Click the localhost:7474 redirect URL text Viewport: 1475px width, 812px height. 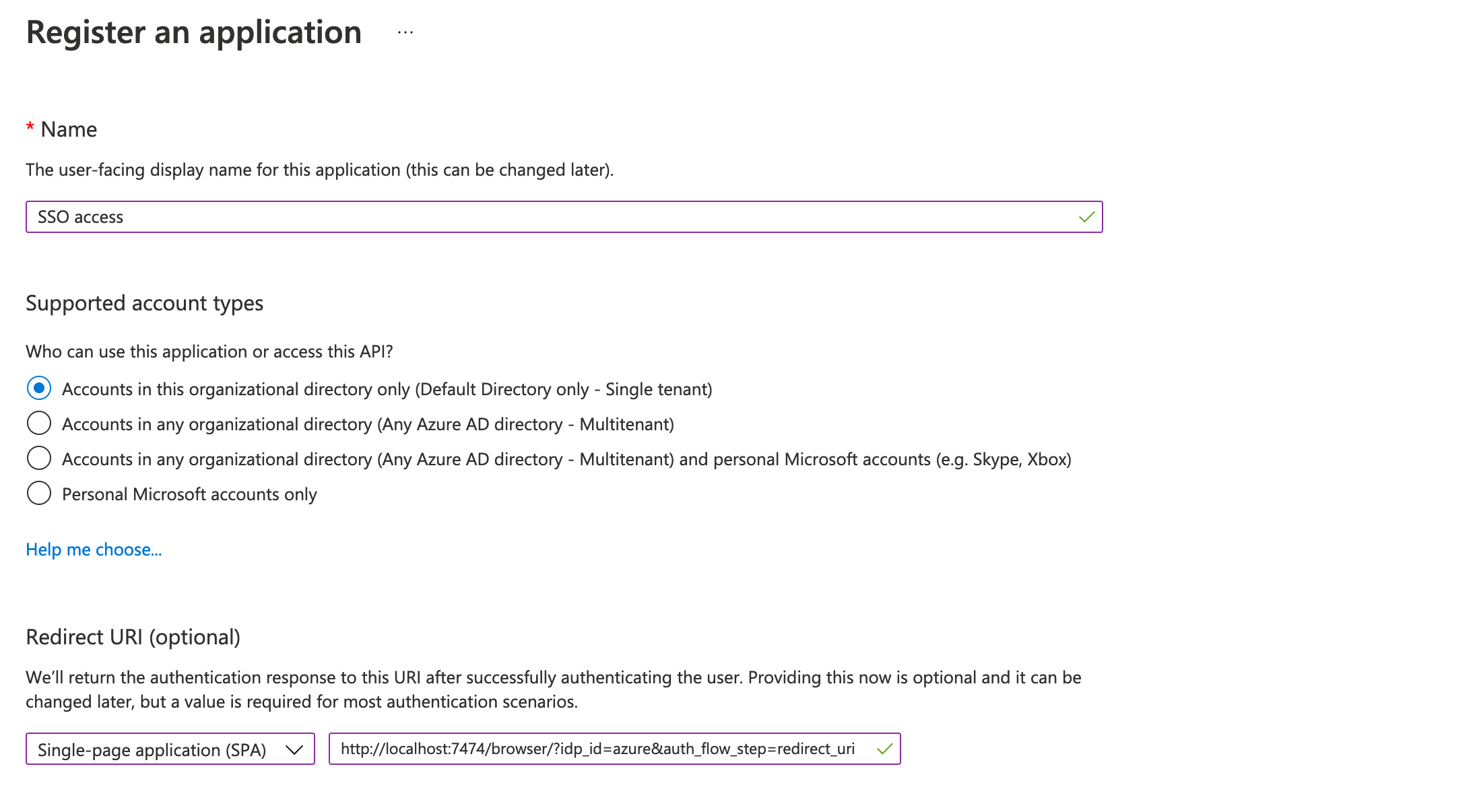click(x=597, y=748)
